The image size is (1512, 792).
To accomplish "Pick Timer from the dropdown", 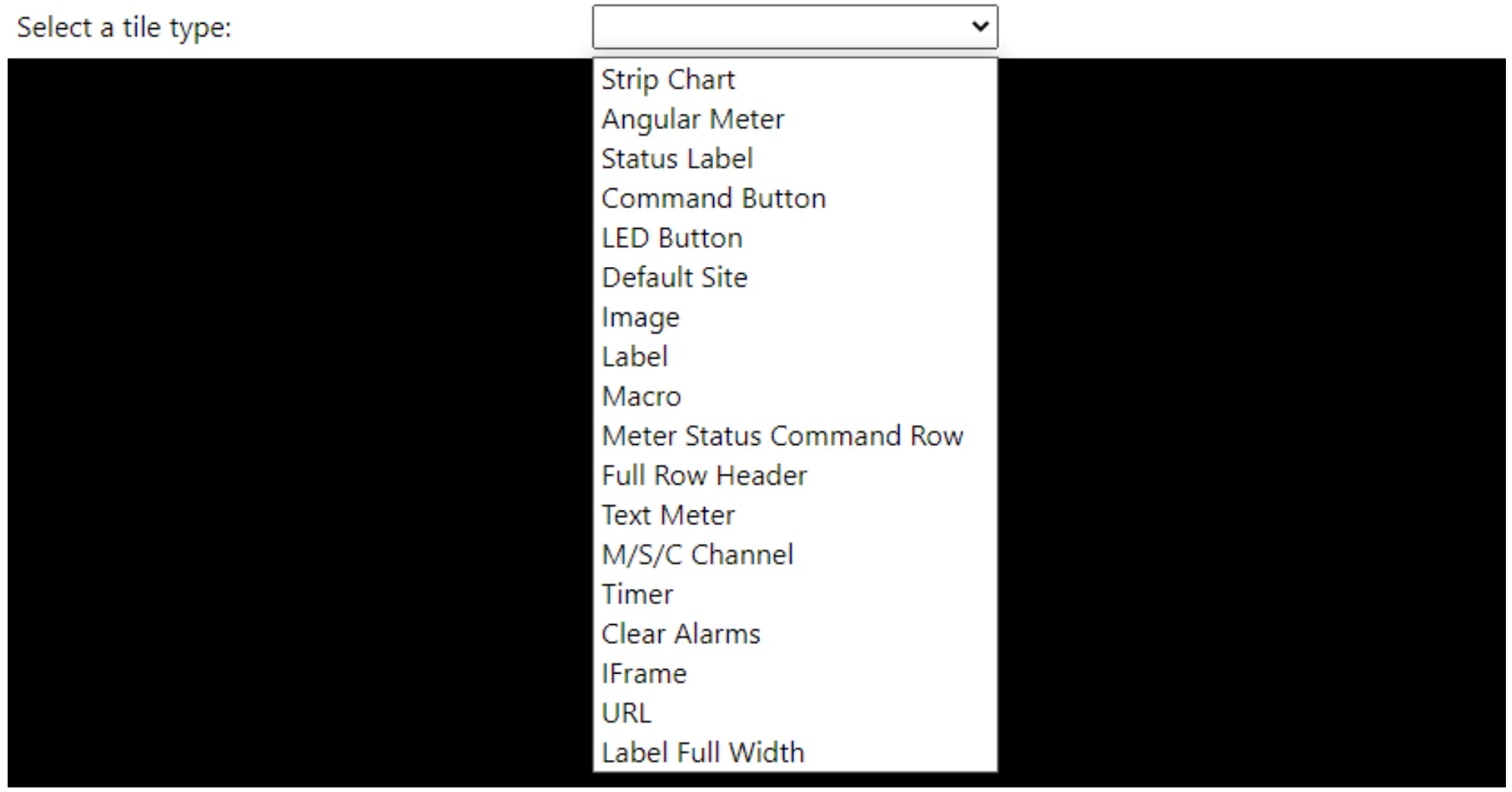I will click(x=637, y=594).
